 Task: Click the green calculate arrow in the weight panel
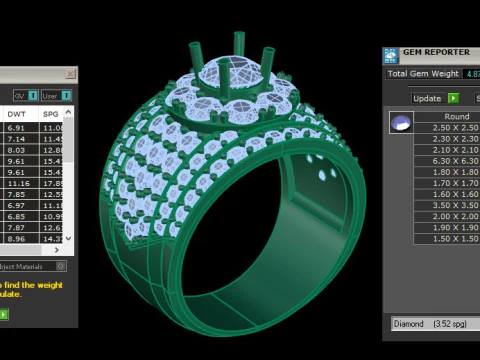pos(3,314)
